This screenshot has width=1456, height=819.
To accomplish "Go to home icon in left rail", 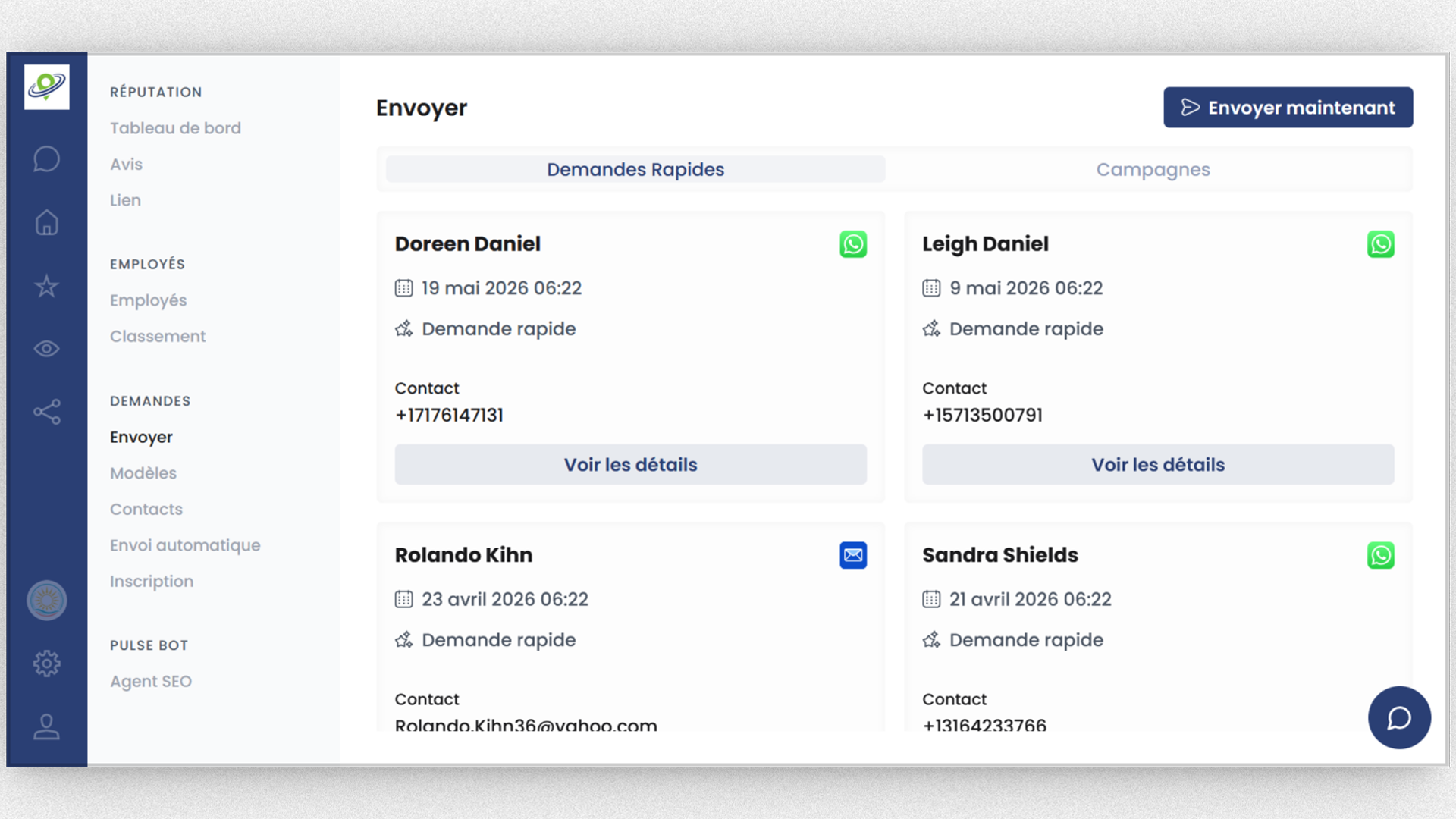I will (x=46, y=222).
